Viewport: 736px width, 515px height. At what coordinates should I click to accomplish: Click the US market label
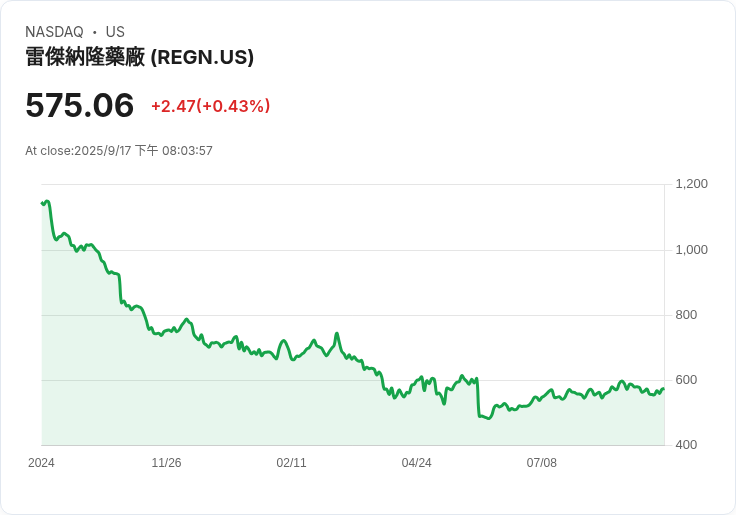[x=115, y=32]
